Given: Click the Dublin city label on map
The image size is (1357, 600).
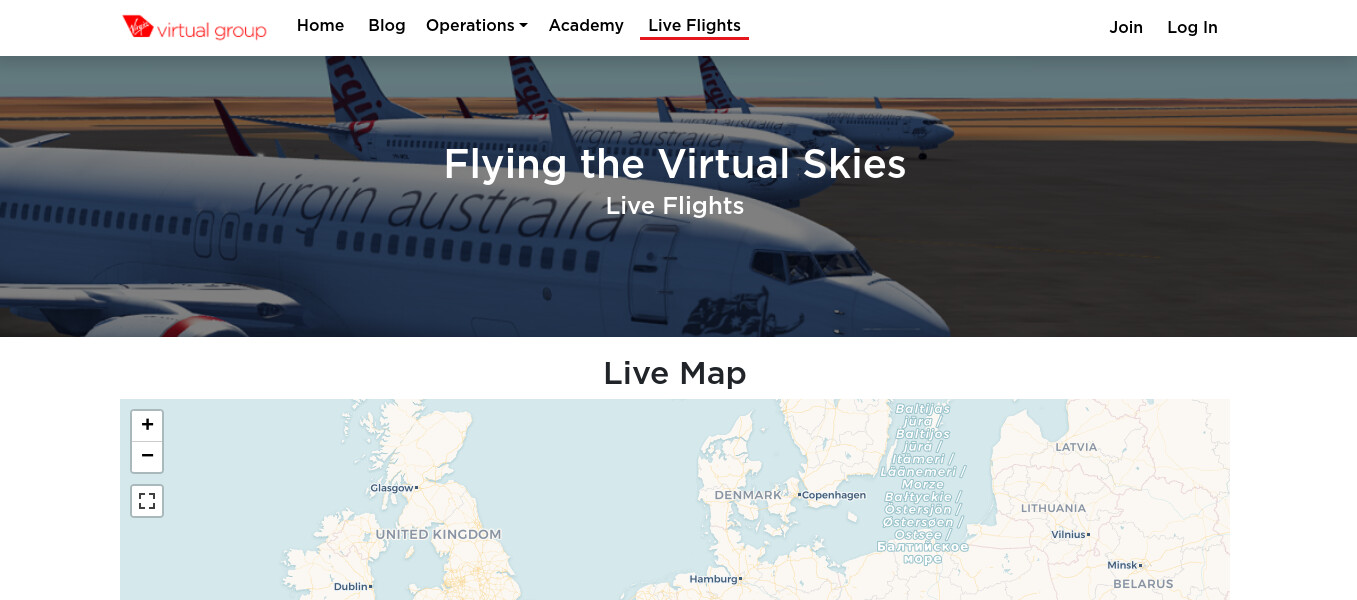Looking at the screenshot, I should [351, 586].
